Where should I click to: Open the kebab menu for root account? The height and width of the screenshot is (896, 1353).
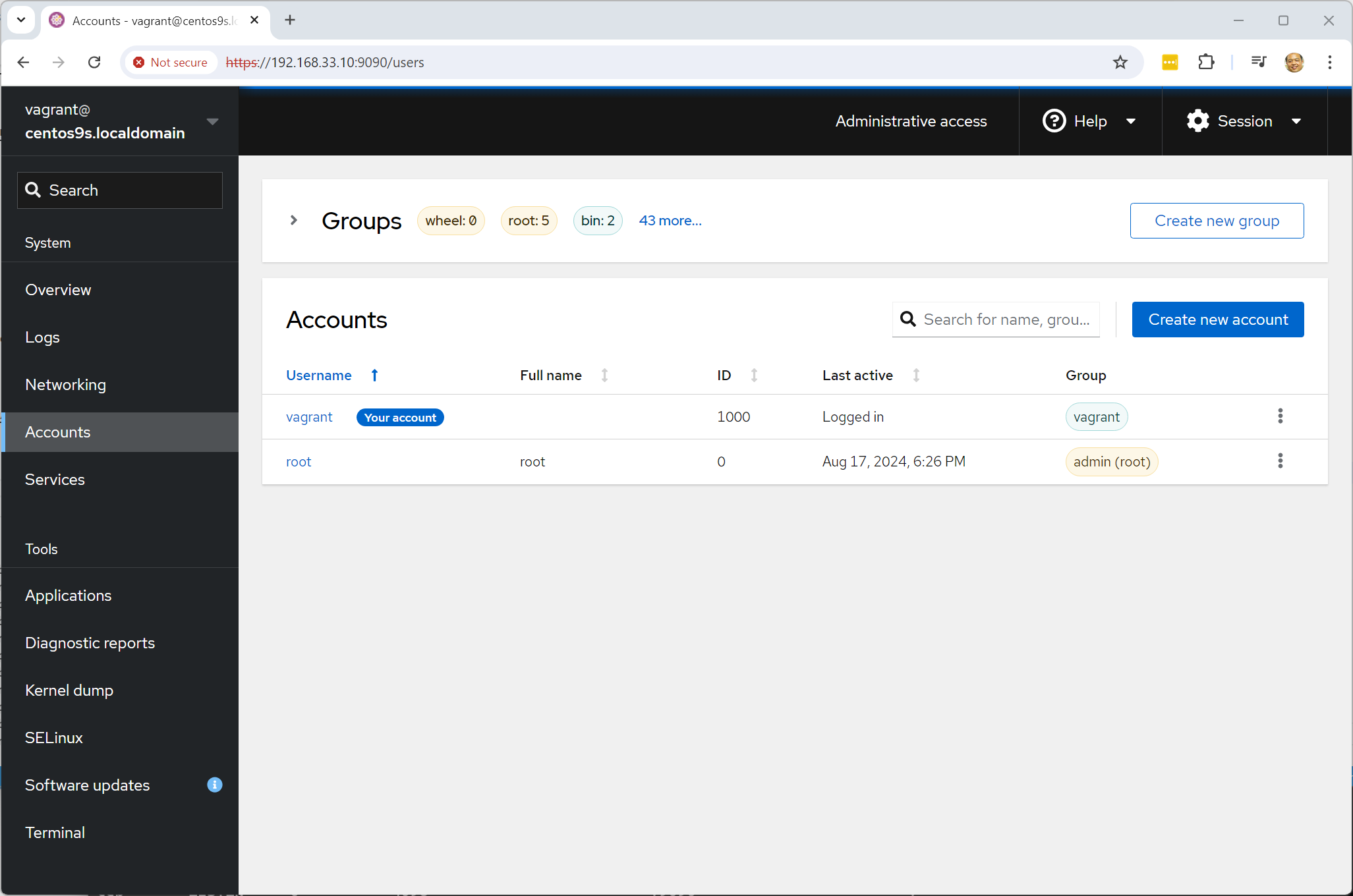click(x=1280, y=461)
